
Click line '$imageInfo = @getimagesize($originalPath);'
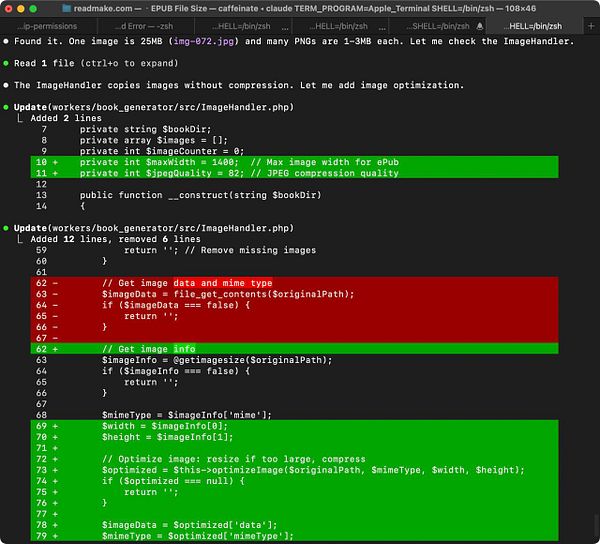(217, 360)
